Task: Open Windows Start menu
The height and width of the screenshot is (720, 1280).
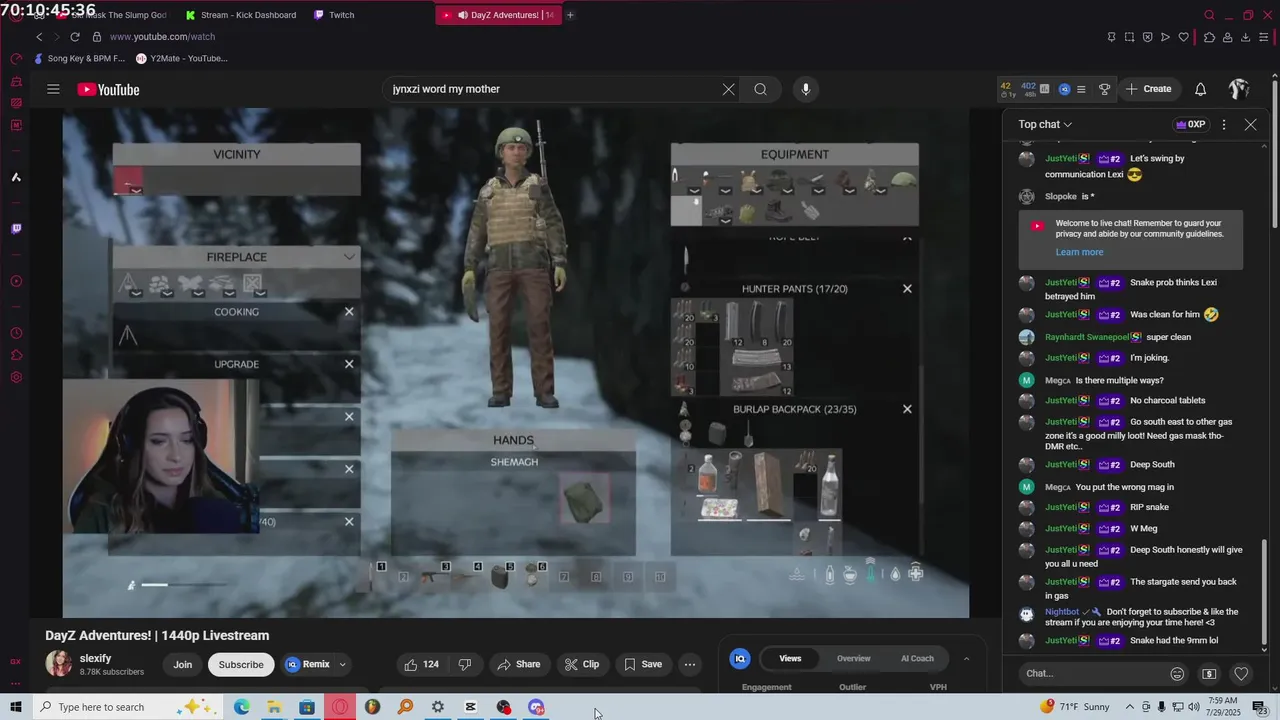Action: tap(16, 707)
